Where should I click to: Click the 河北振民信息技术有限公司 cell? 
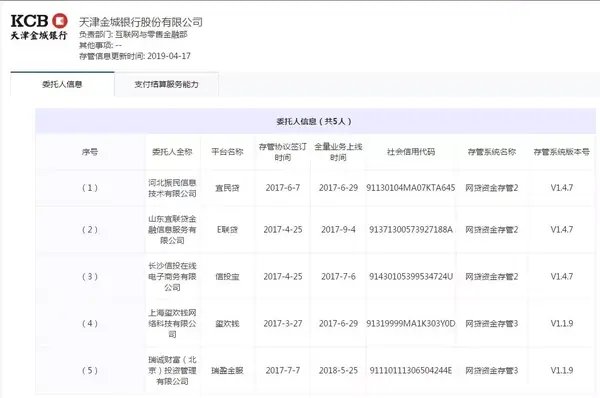coord(172,188)
